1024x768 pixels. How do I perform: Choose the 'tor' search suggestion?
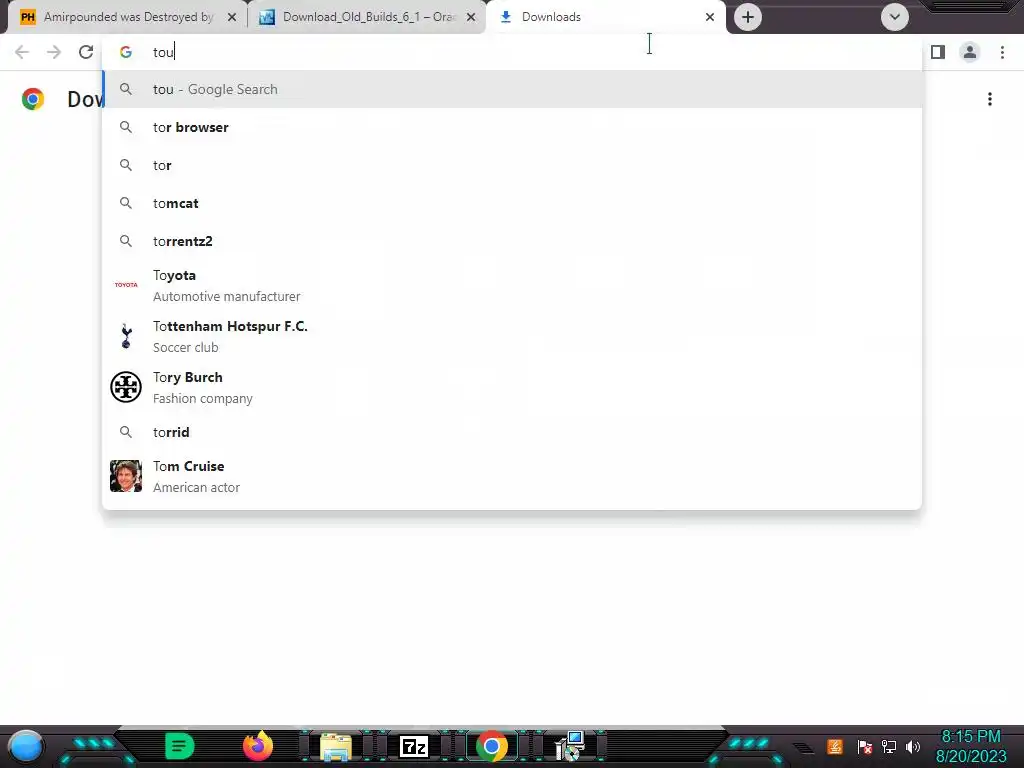coord(513,165)
